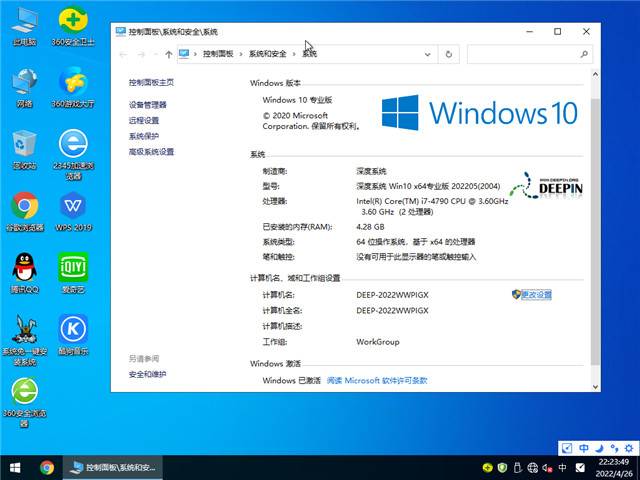Toggle IME punctuation mode button
This screenshot has height=480, width=640.
tap(613, 448)
